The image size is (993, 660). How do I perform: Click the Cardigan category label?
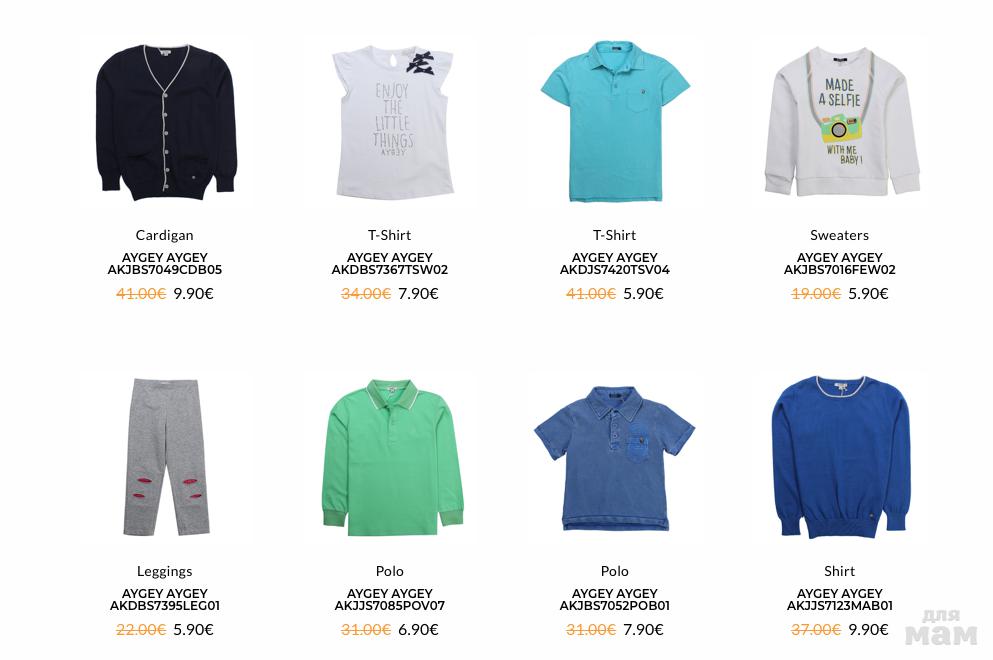(165, 235)
